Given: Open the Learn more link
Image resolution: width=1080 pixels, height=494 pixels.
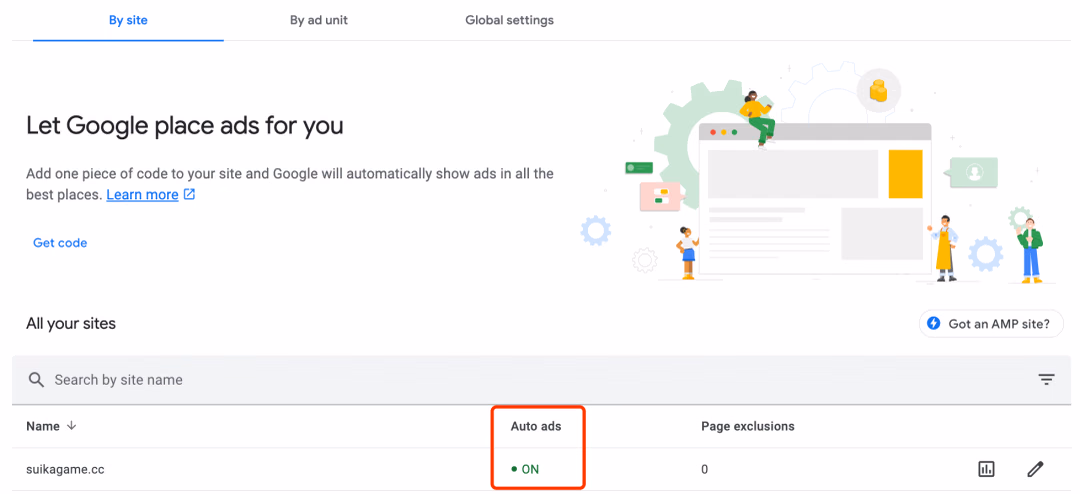Looking at the screenshot, I should 143,195.
